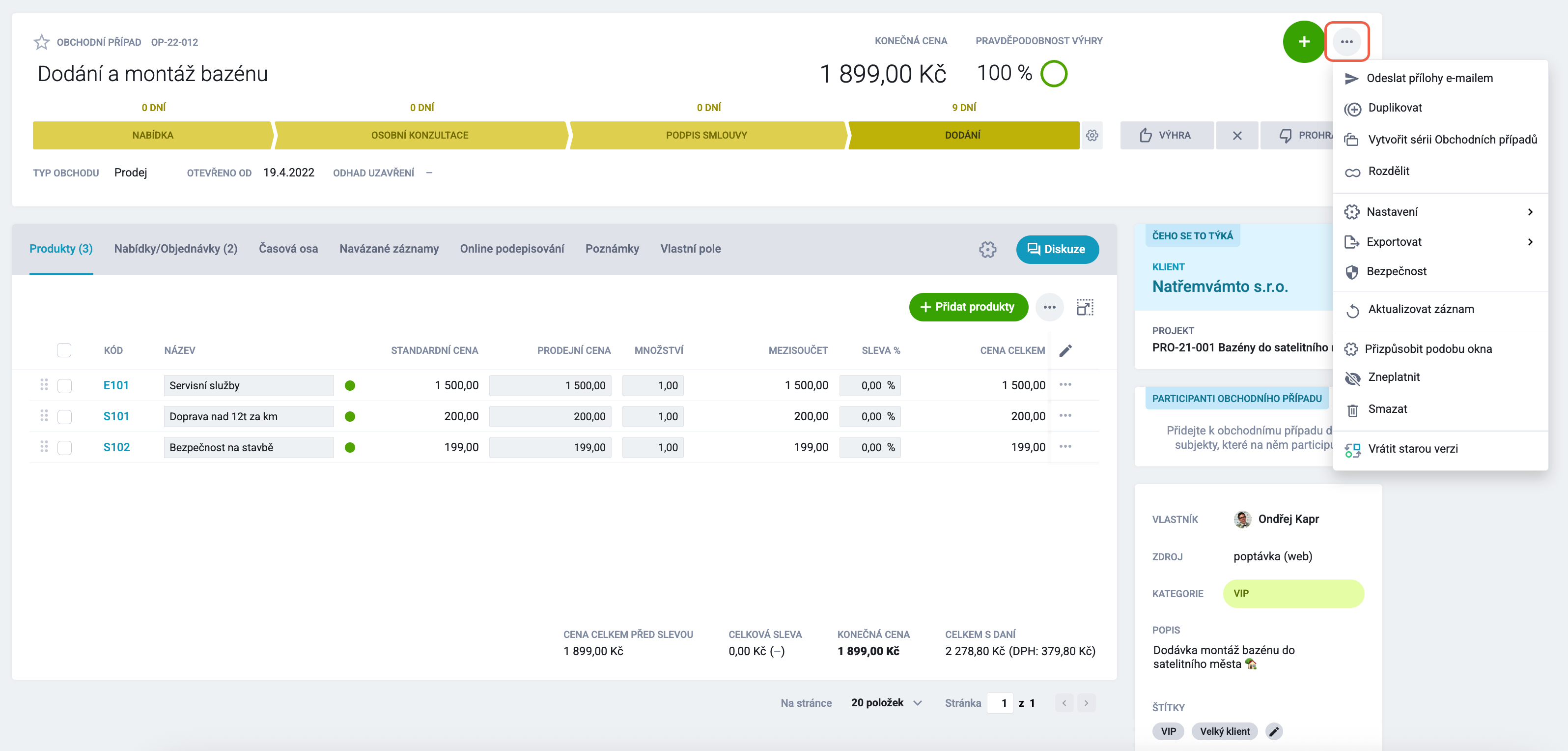
Task: Click the Přidat produkty button
Action: (968, 307)
